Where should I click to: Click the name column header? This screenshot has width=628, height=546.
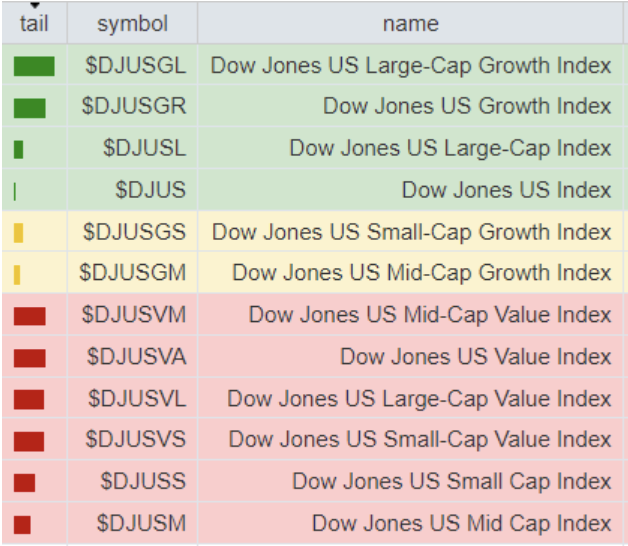[x=410, y=24]
